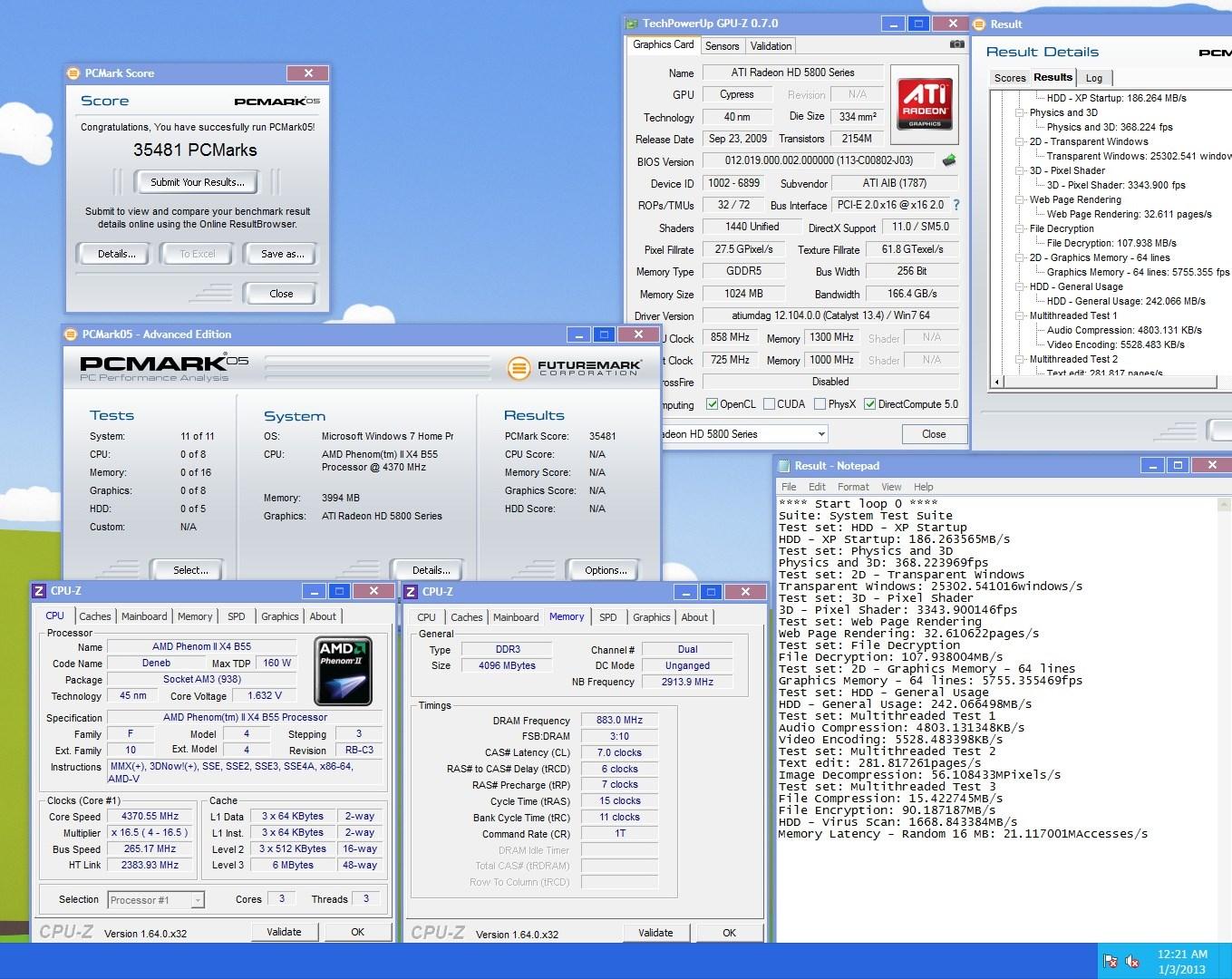Click the AMD Phenom II logo in CPU-Z
The width and height of the screenshot is (1232, 979).
point(343,671)
